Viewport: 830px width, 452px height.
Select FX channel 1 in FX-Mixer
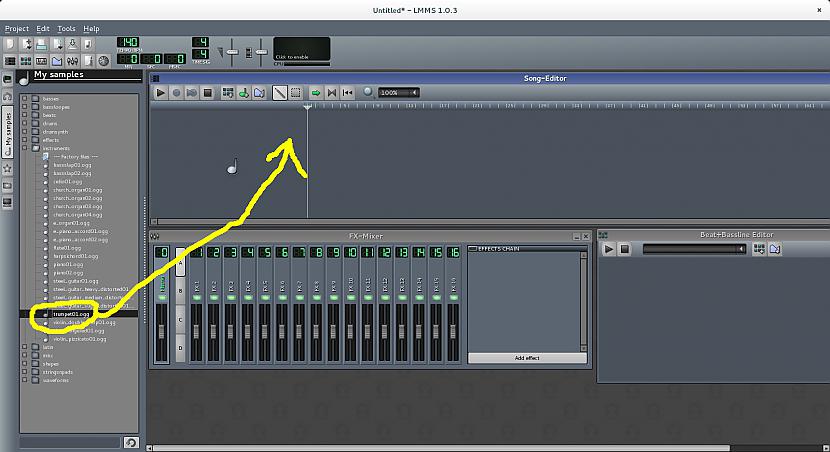[196, 304]
